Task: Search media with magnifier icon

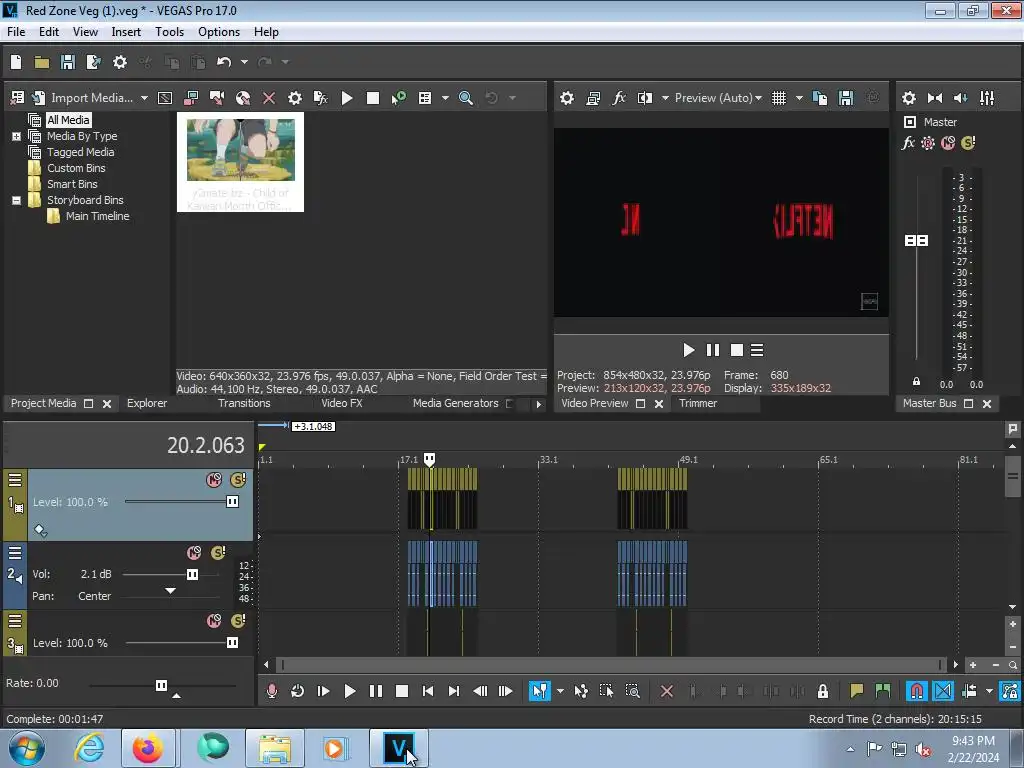Action: 466,98
